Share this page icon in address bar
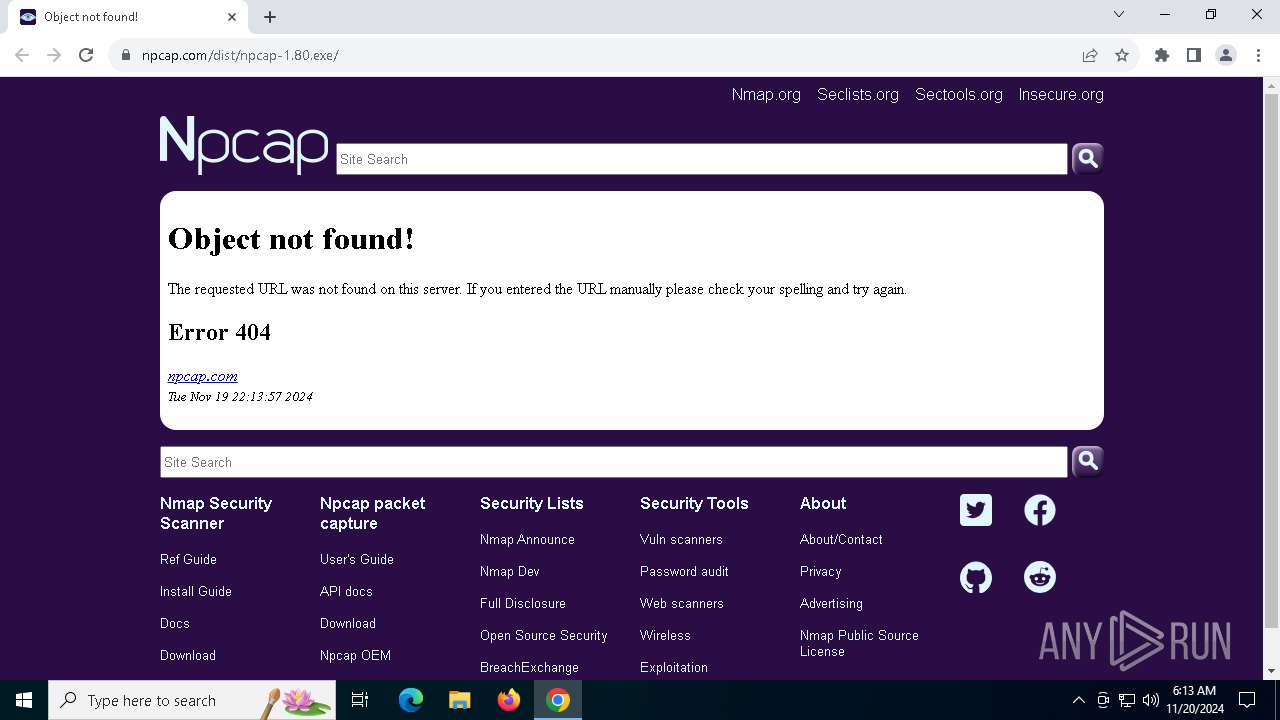 1090,55
